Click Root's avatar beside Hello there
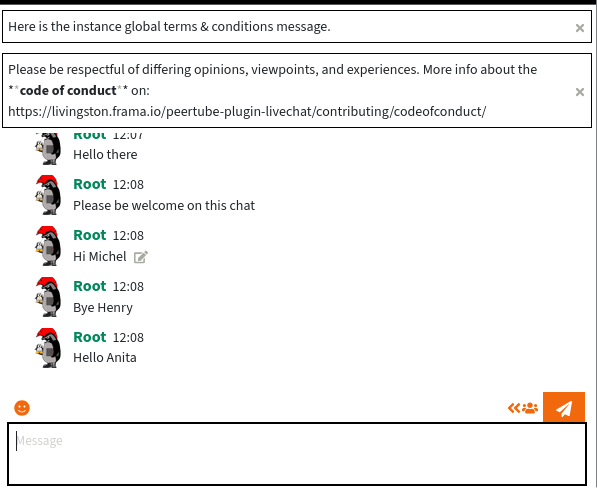This screenshot has height=493, width=597. [48, 148]
